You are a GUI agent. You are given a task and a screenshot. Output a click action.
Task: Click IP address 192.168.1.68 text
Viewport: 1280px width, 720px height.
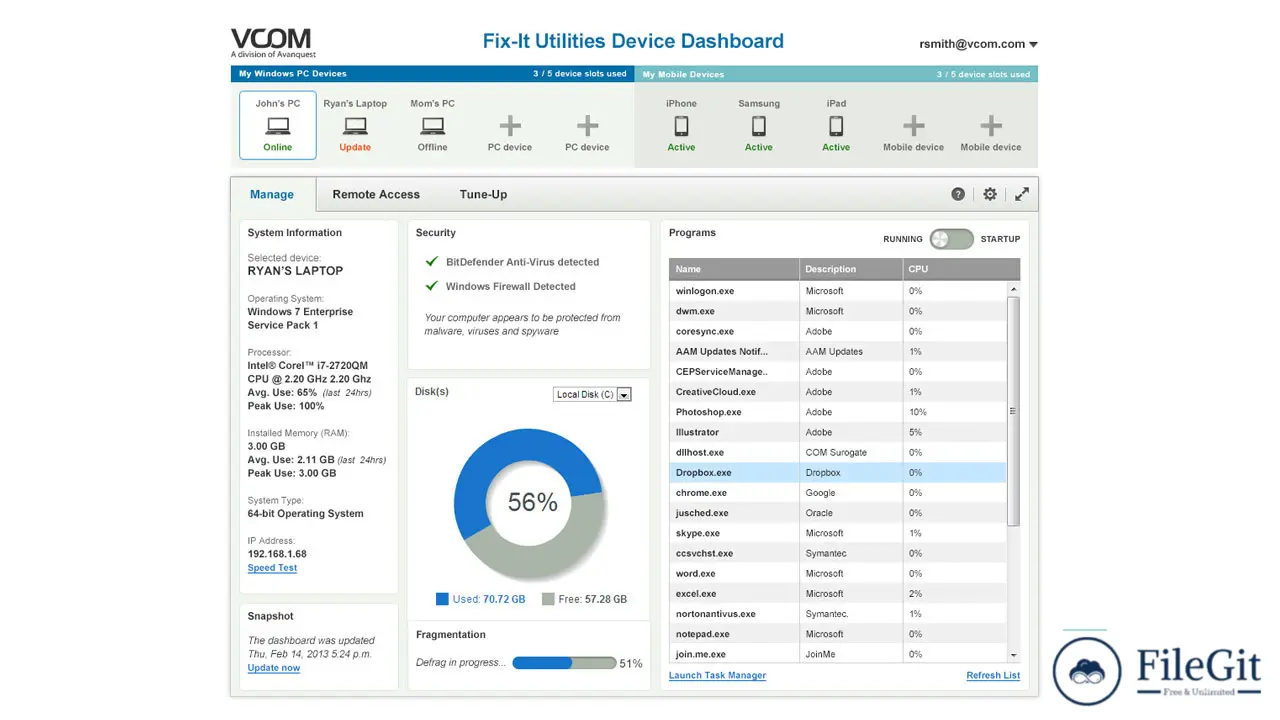coord(277,553)
